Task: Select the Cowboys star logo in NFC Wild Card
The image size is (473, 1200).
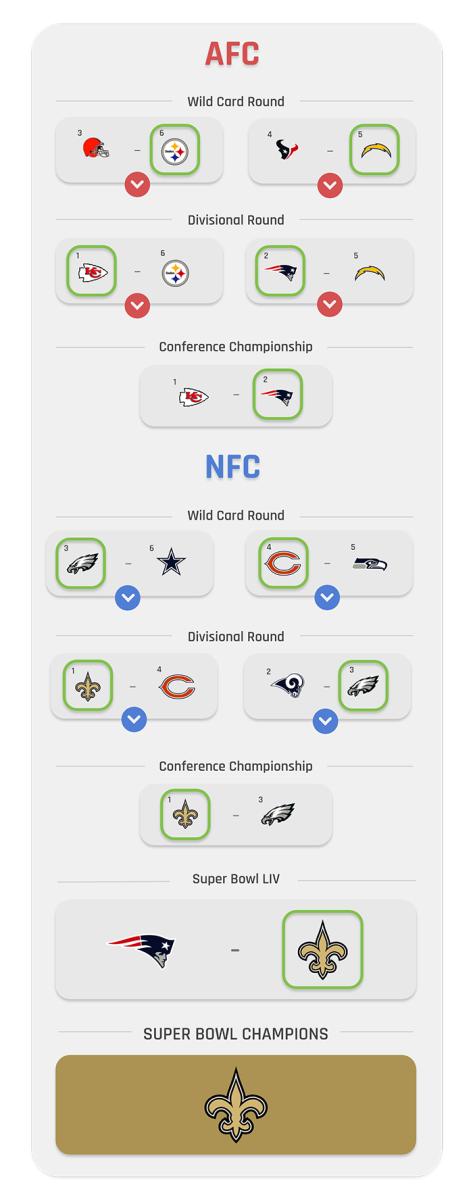Action: click(x=171, y=564)
